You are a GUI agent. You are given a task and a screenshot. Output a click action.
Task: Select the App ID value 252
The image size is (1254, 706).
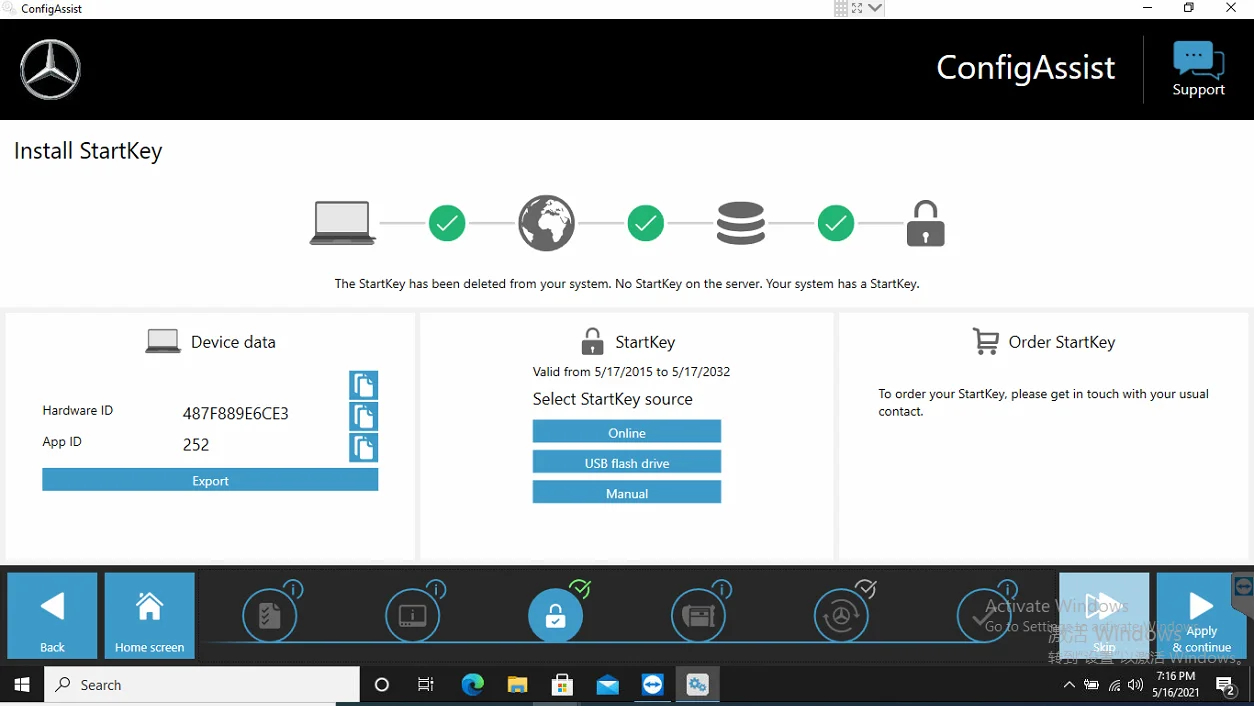coord(196,445)
